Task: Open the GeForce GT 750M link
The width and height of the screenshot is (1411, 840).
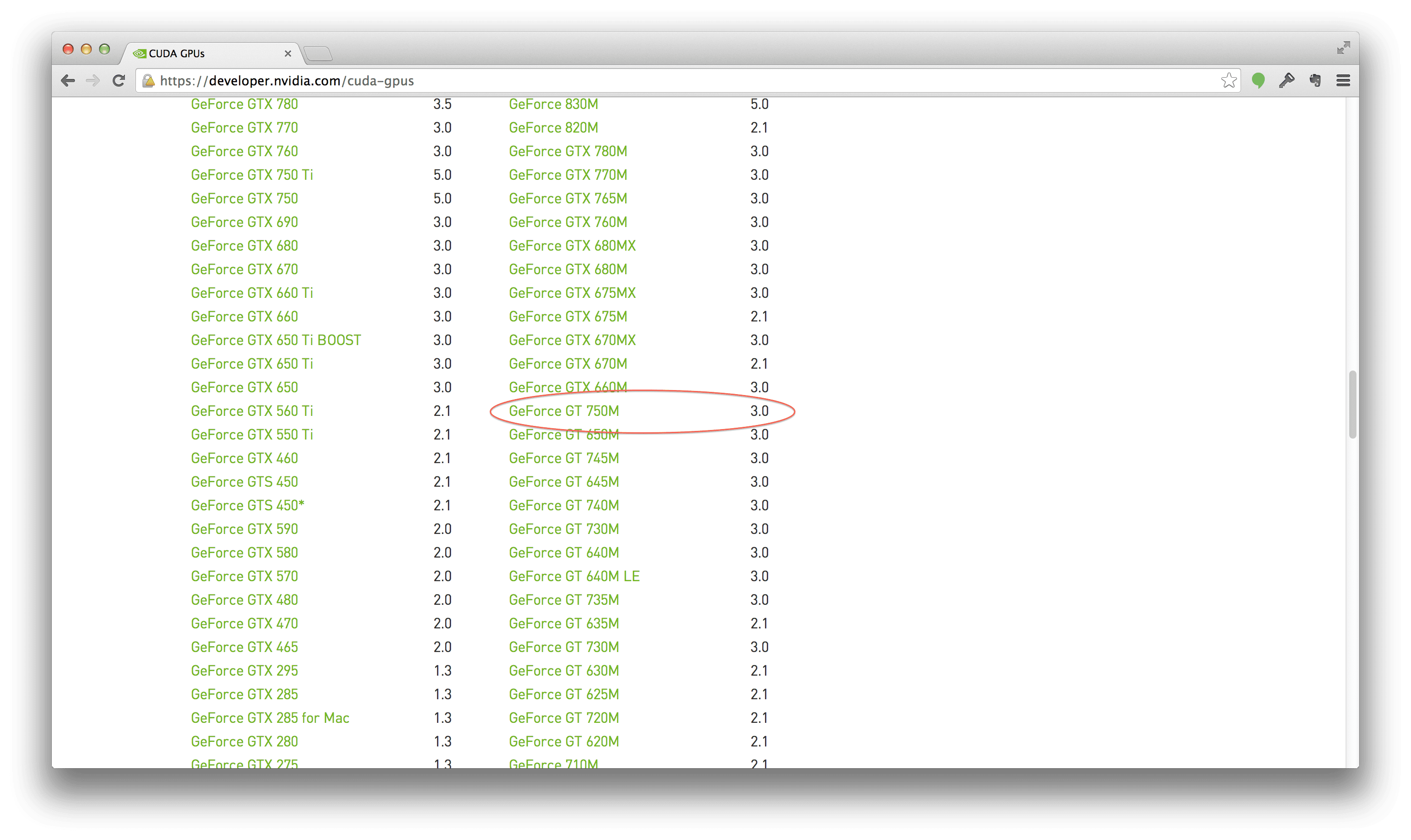Action: click(x=563, y=411)
